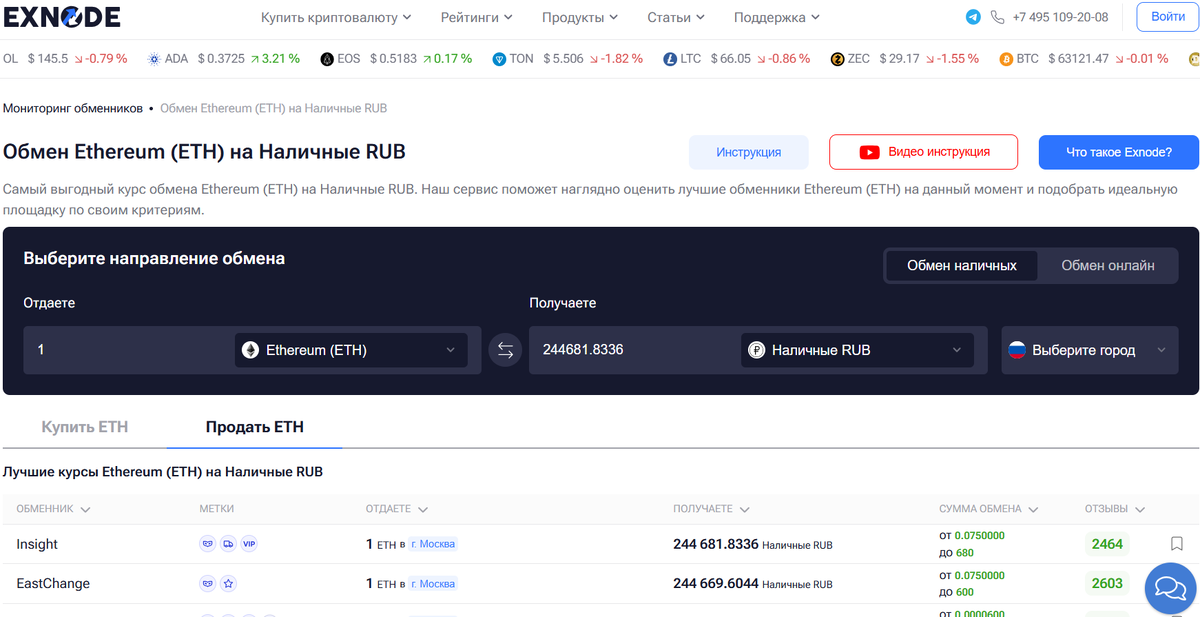Click the Что такое Exnode? button
Screen dimensions: 1200x617
click(1118, 152)
